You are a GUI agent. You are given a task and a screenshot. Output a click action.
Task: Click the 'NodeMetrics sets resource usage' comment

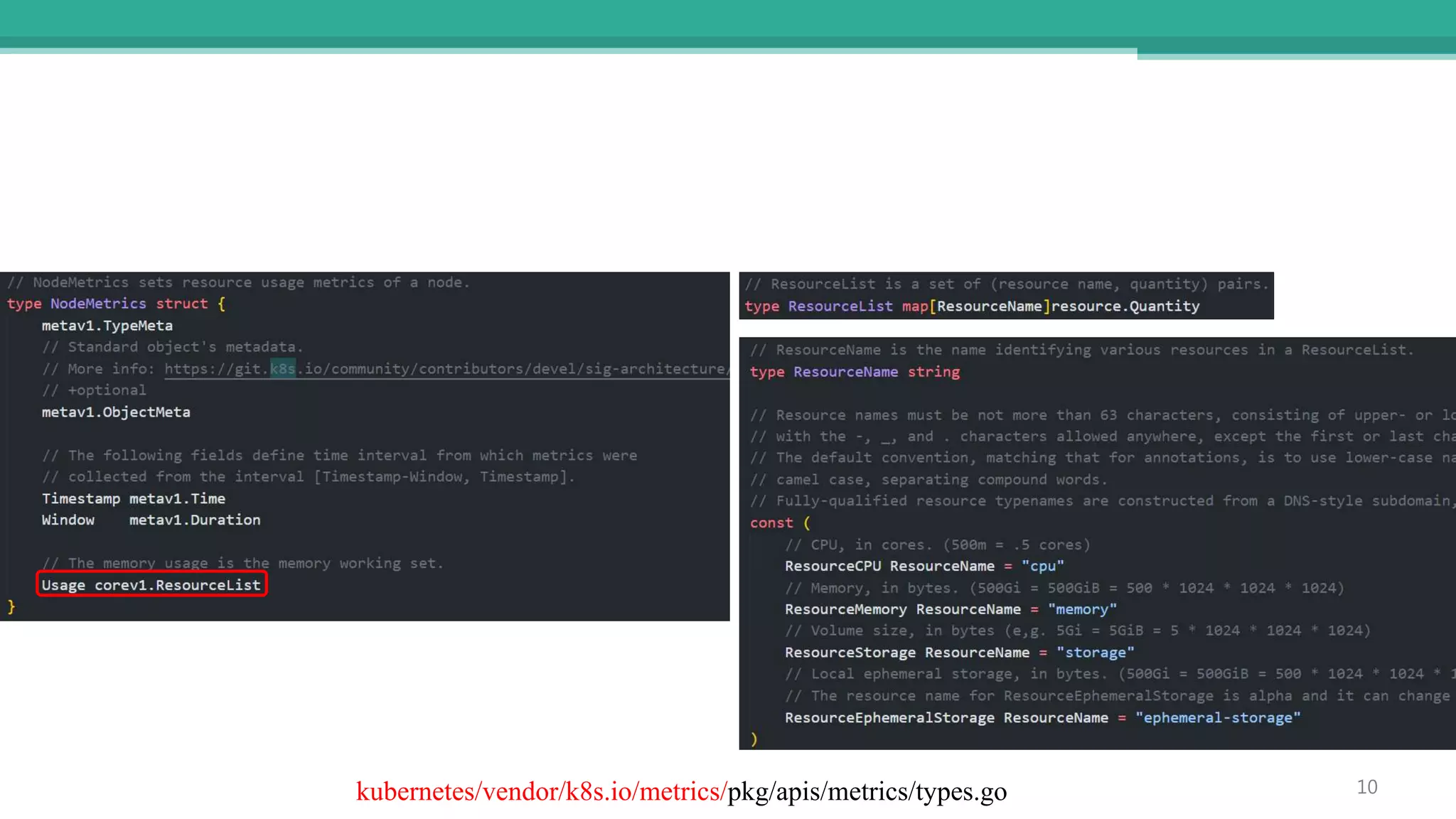point(239,282)
